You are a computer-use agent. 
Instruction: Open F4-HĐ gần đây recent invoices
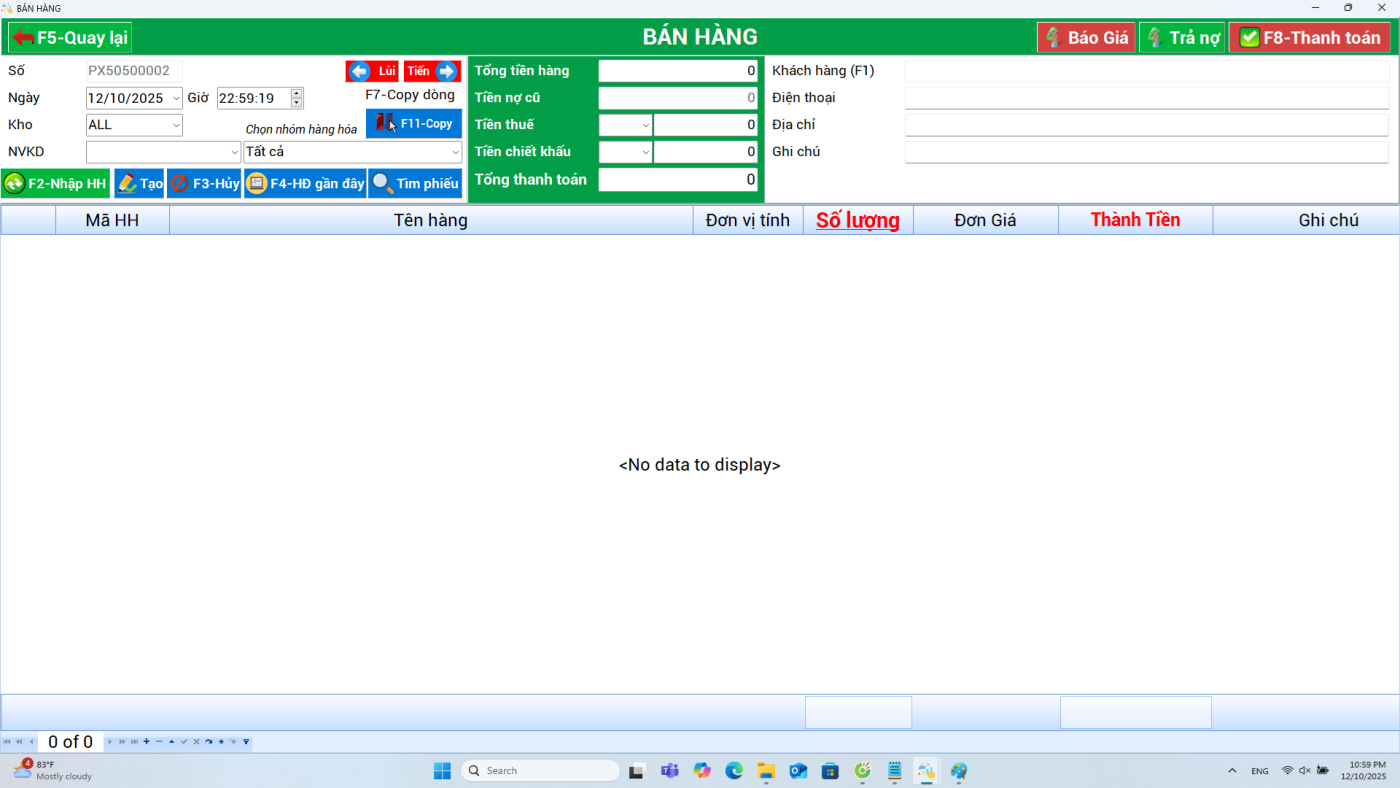tap(305, 184)
